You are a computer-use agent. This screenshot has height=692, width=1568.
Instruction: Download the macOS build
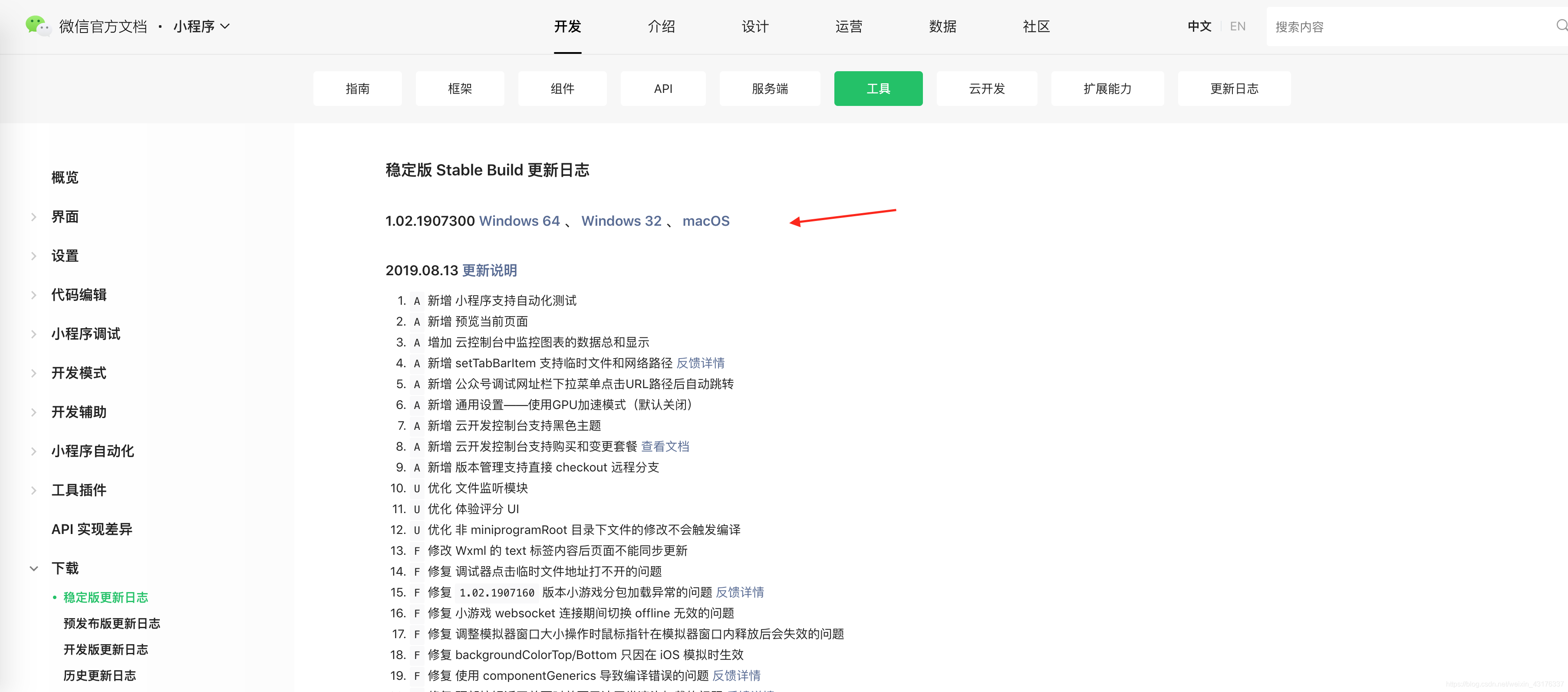[x=705, y=221]
